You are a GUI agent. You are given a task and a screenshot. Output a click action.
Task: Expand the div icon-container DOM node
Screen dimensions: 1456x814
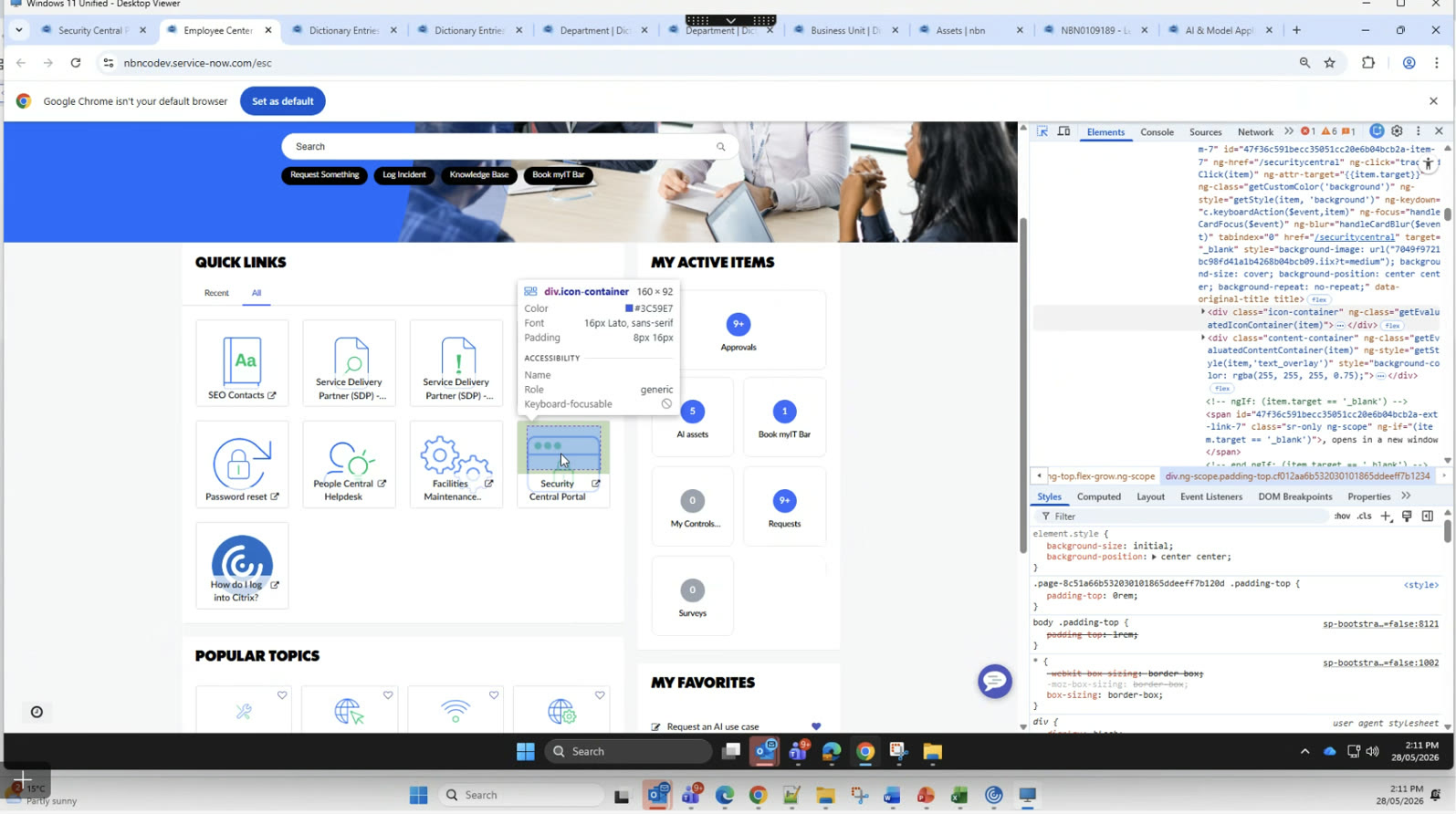click(1203, 312)
